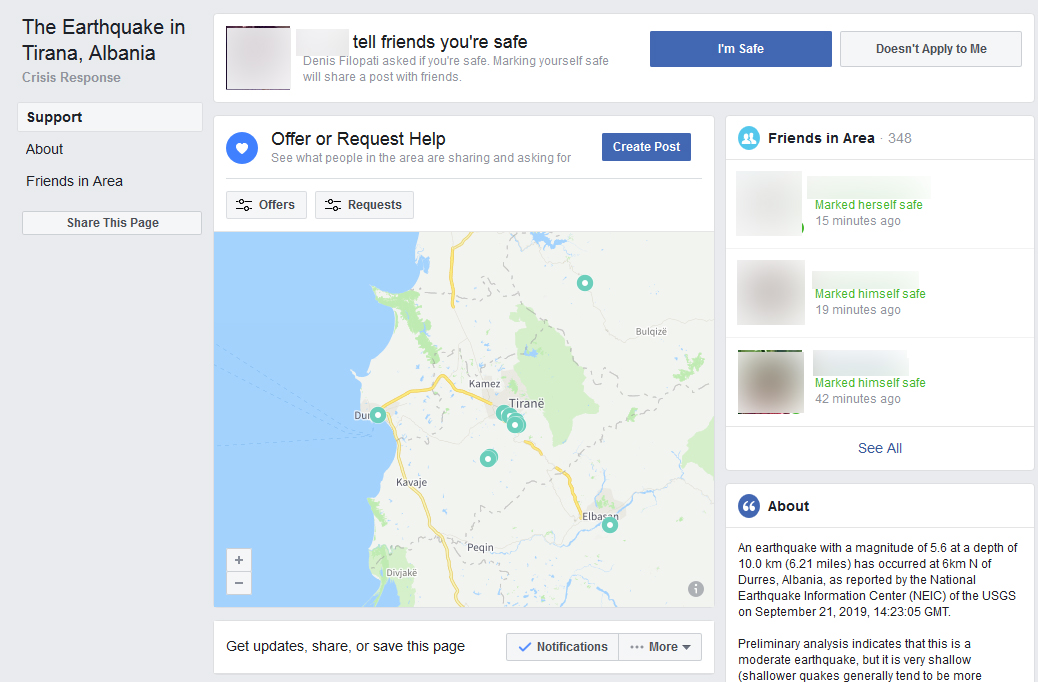This screenshot has height=682, width=1038.
Task: Click the Doesn't Apply to Me button
Action: [930, 49]
